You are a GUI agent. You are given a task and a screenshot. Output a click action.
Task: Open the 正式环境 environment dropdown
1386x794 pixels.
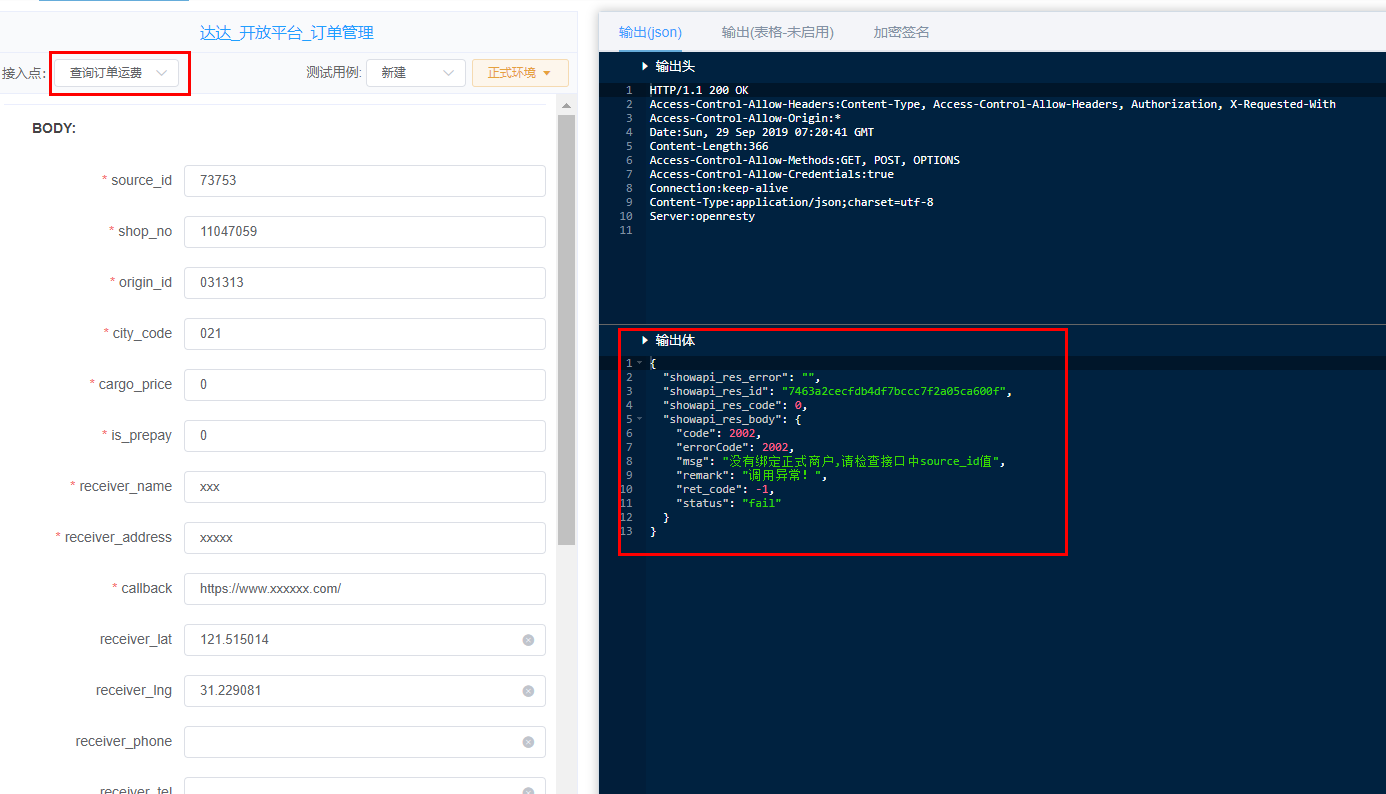[x=520, y=73]
